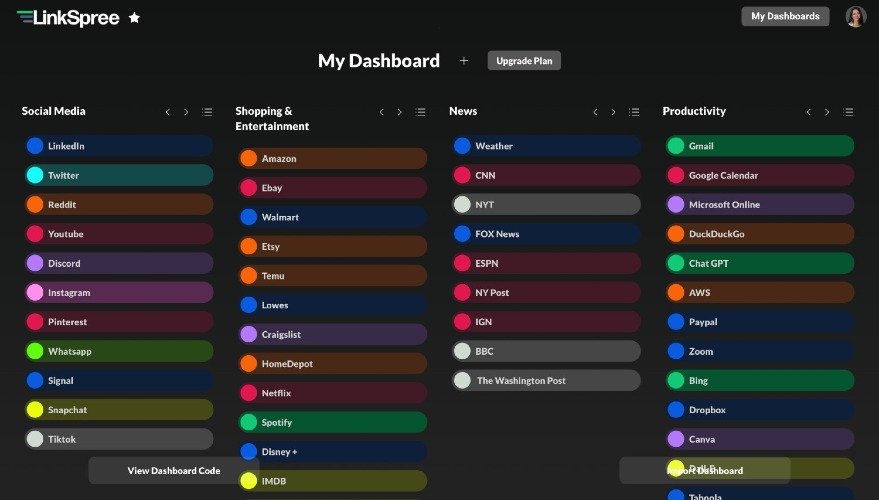This screenshot has height=500, width=879.
Task: Click the Social Media column title
Action: pyautogui.click(x=54, y=111)
